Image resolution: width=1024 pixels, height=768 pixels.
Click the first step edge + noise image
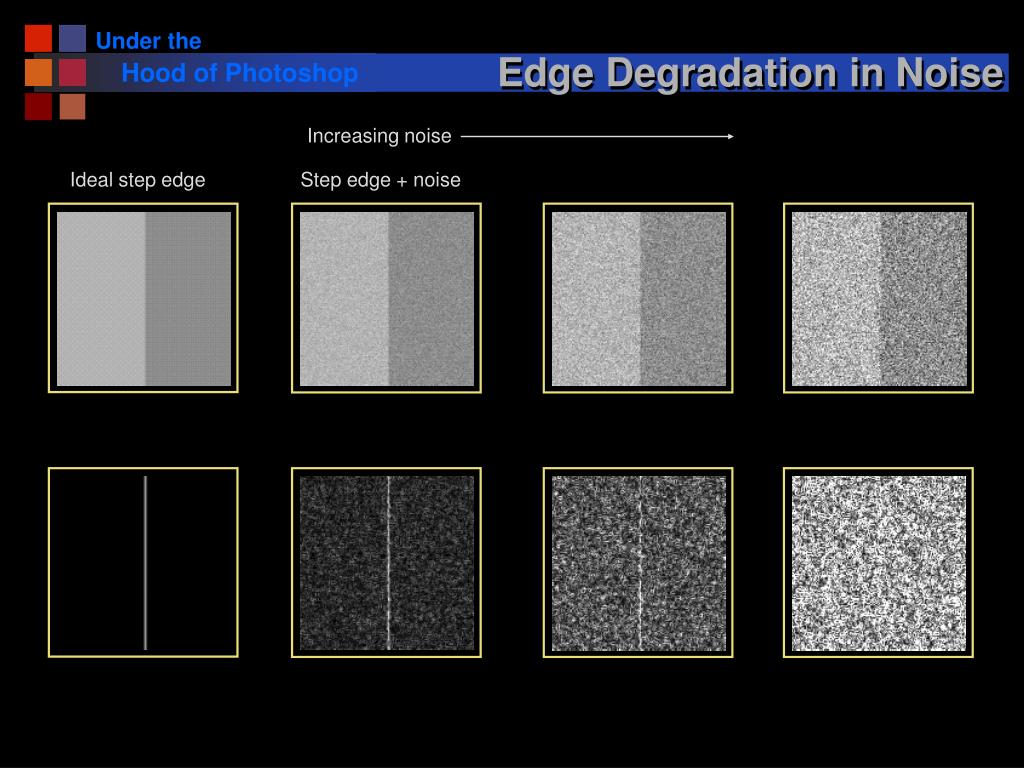(386, 298)
